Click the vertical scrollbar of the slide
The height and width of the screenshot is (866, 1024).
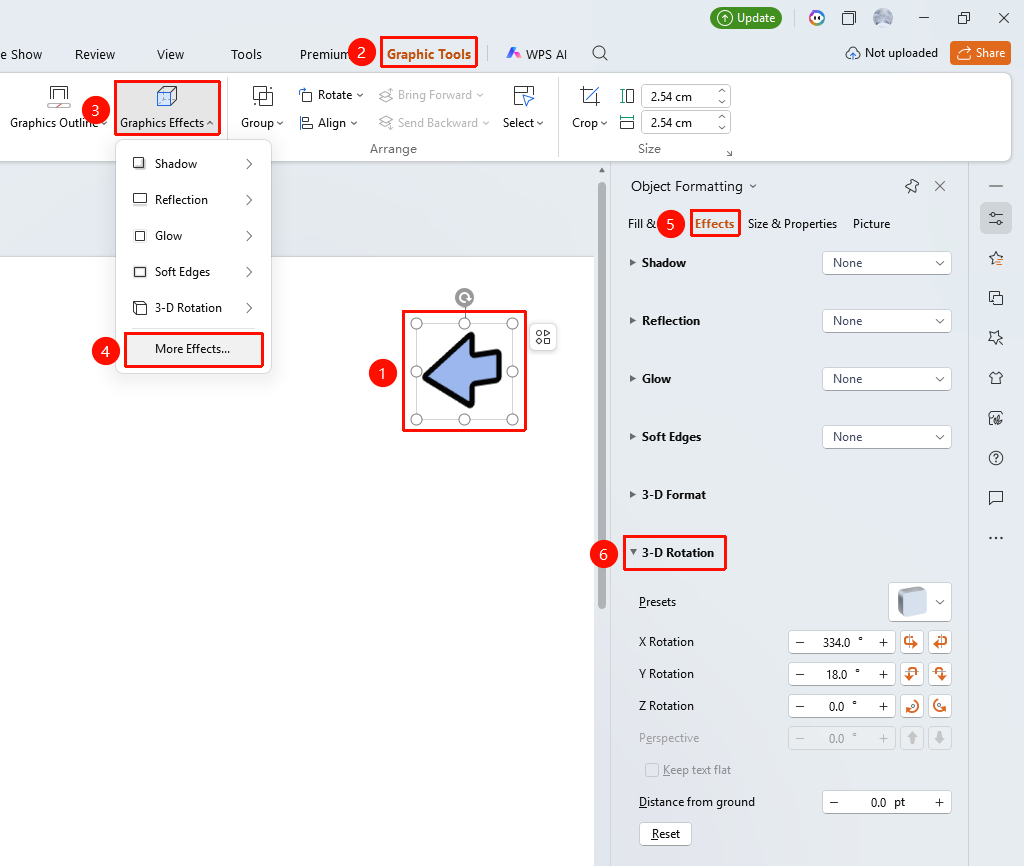pos(601,395)
